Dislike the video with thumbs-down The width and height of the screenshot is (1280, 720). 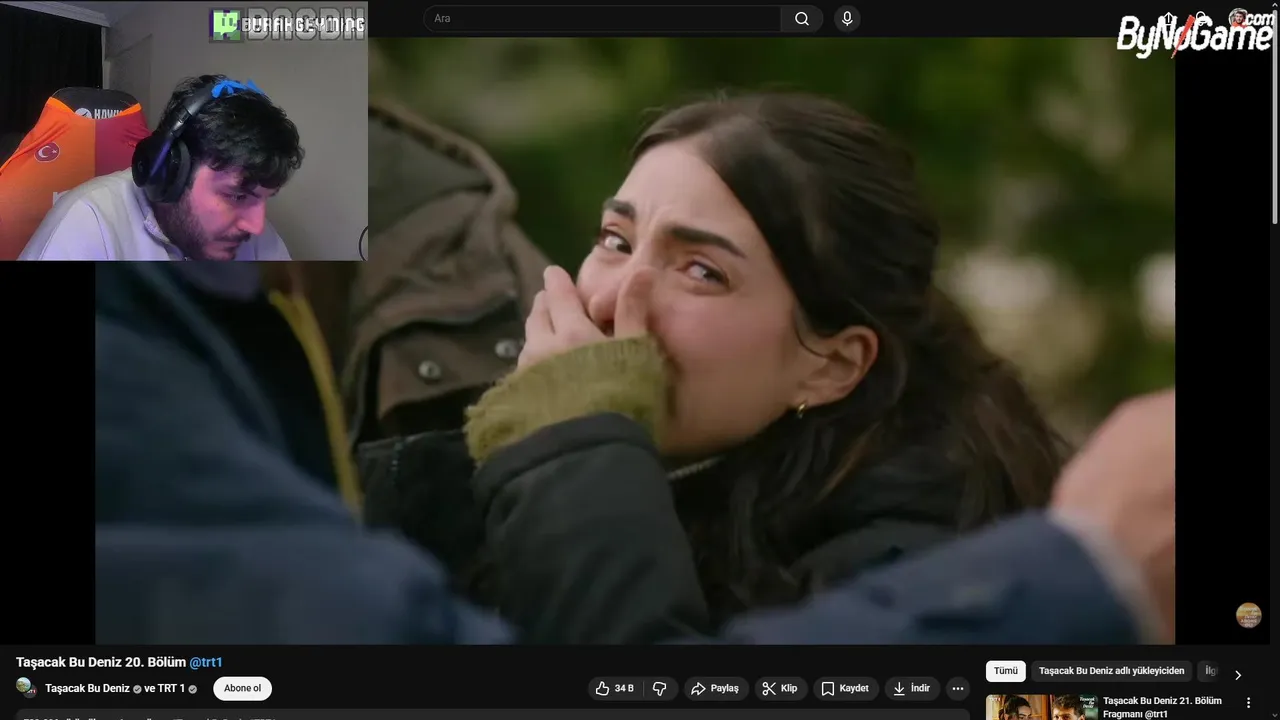click(x=660, y=688)
